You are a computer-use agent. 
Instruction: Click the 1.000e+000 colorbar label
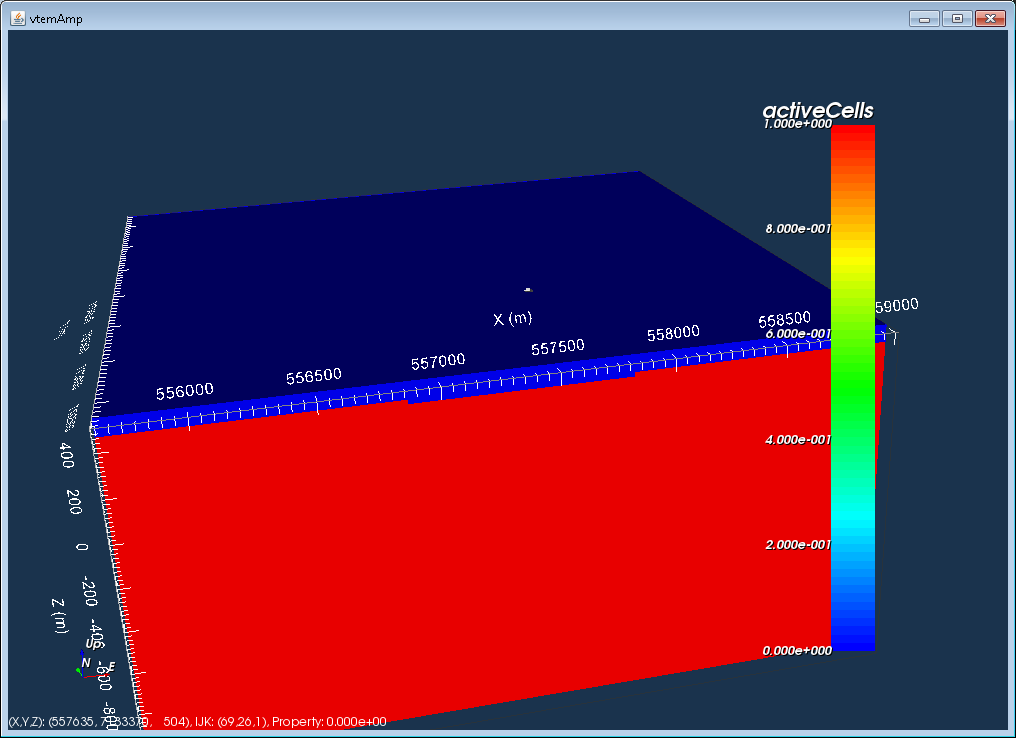pos(798,124)
